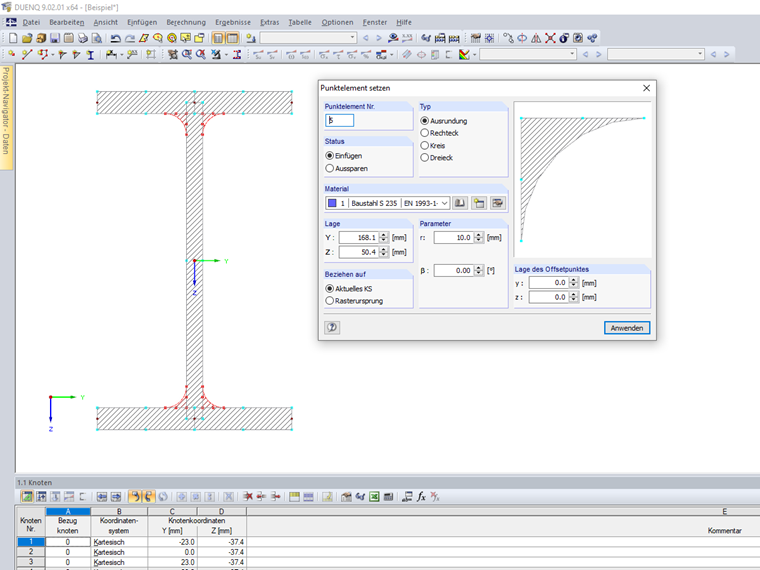Click the Excel export icon in table toolbar
The image size is (760, 570).
(x=373, y=496)
